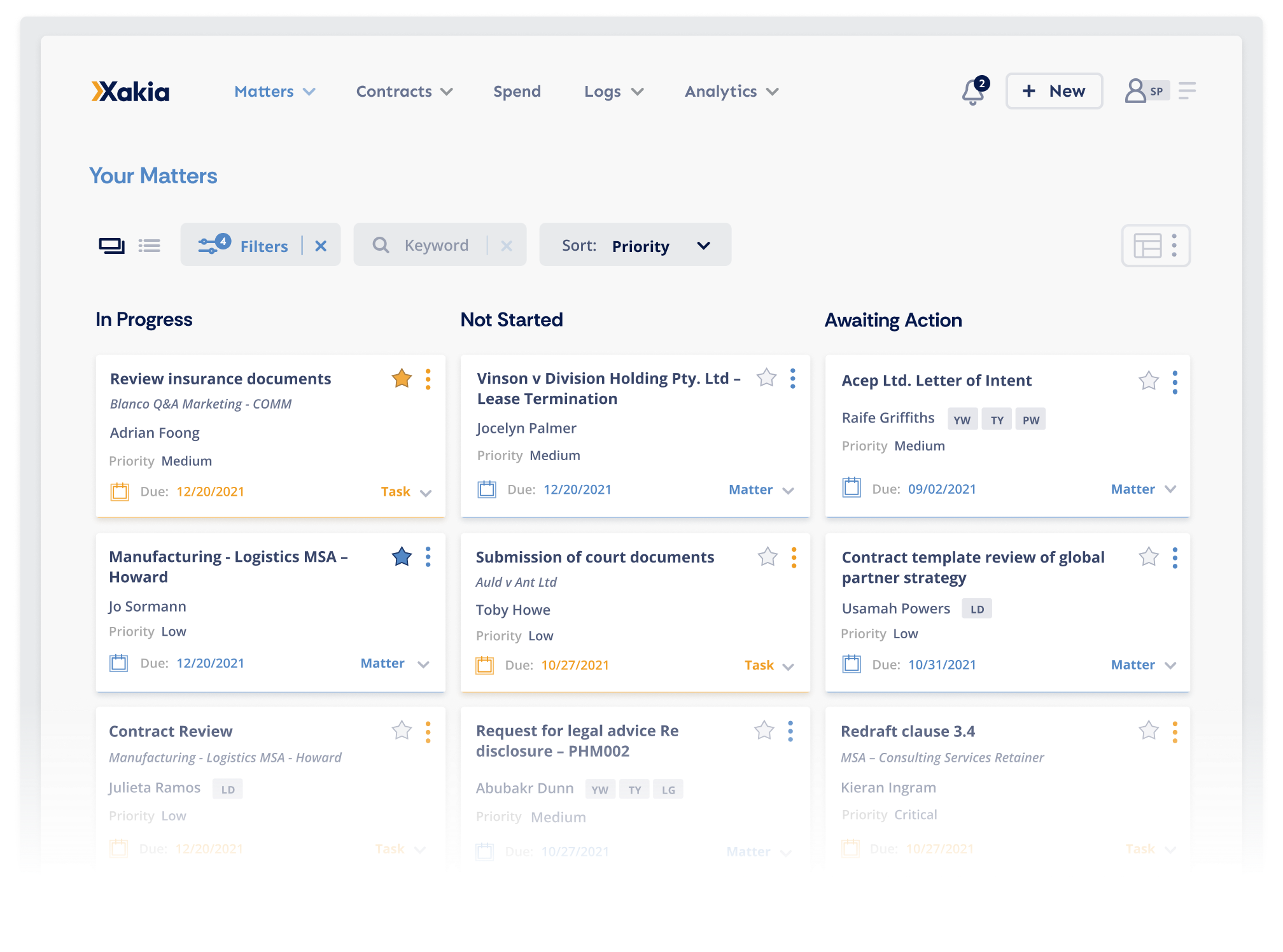This screenshot has width=1283, height=952.
Task: Open more options for Manufacturing - Logistics MSA
Action: tap(428, 557)
